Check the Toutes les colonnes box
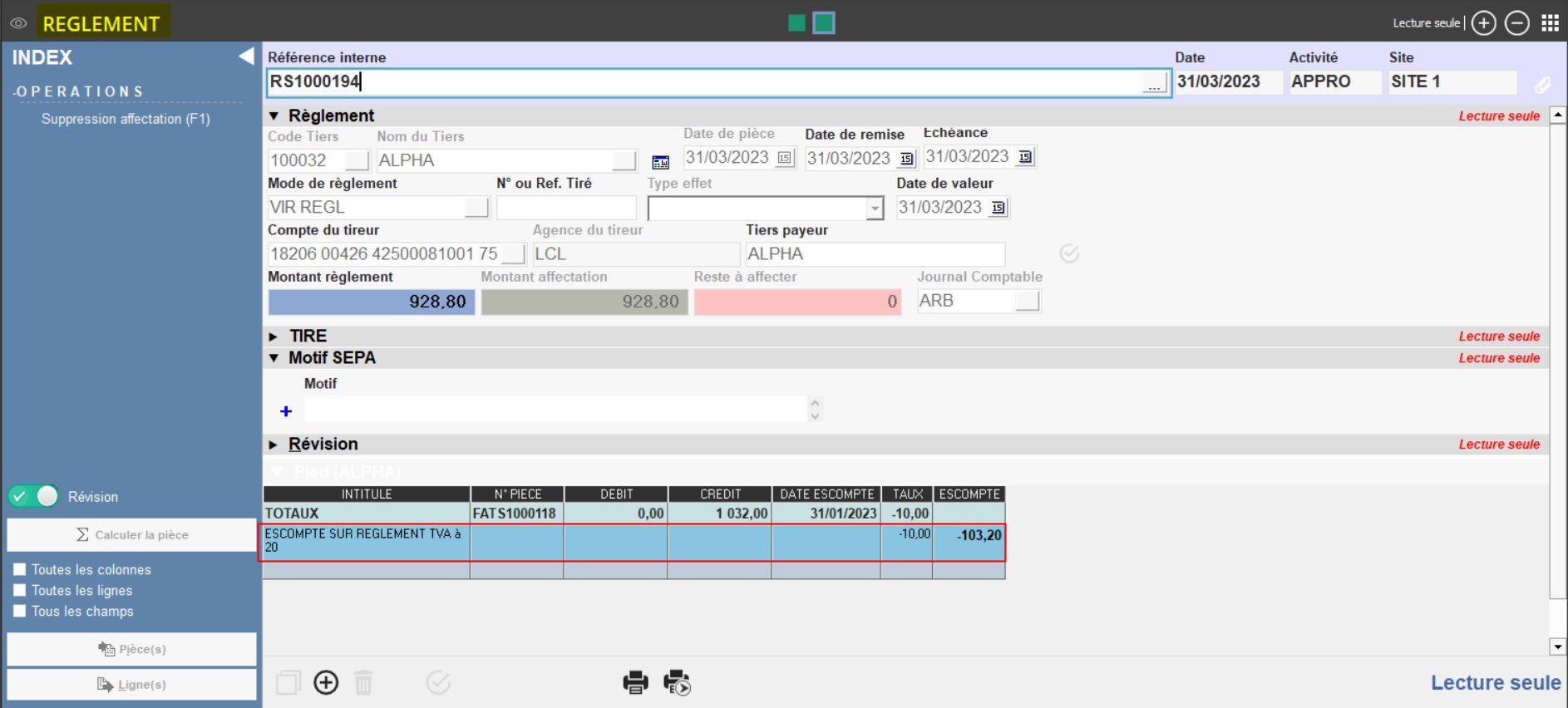 tap(20, 569)
